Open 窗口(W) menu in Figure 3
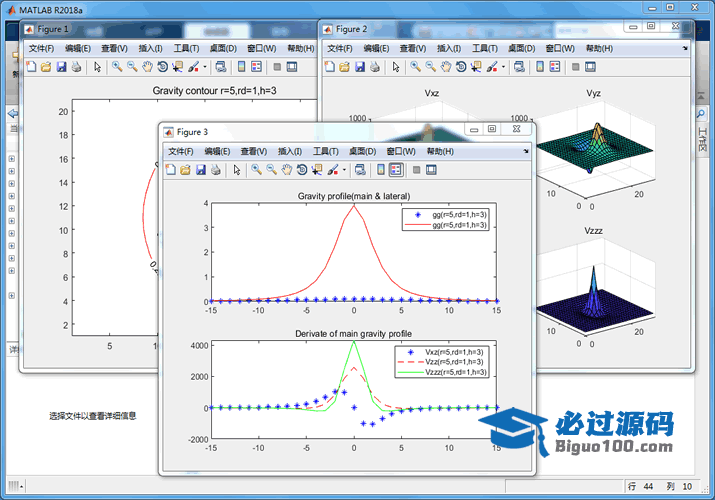Viewport: 715px width, 500px height. (401, 151)
